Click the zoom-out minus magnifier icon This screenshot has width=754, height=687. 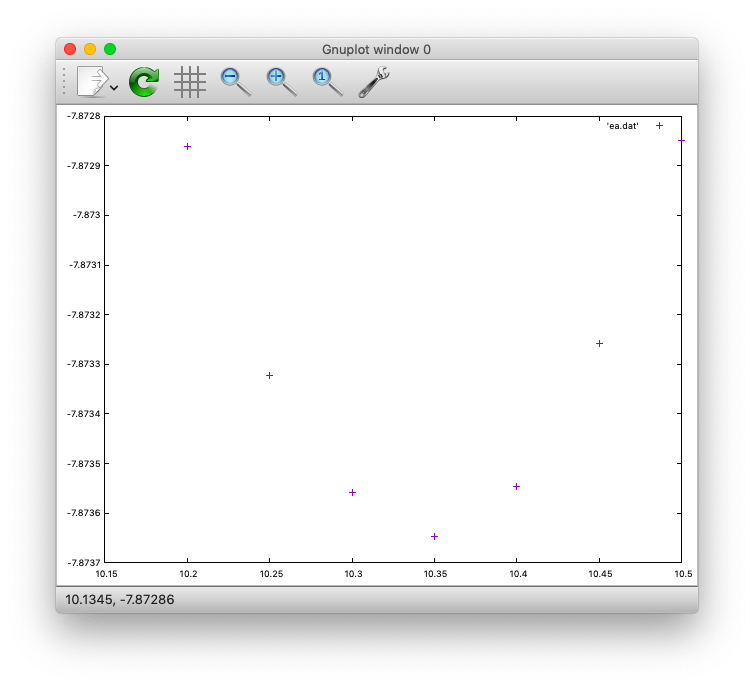(235, 81)
